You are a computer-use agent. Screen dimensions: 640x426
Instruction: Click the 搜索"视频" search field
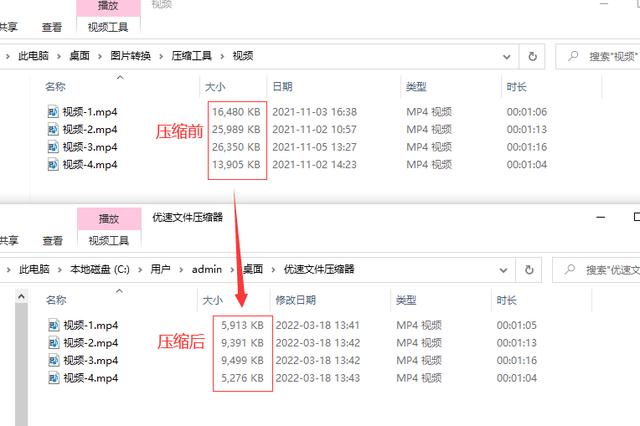click(x=598, y=56)
